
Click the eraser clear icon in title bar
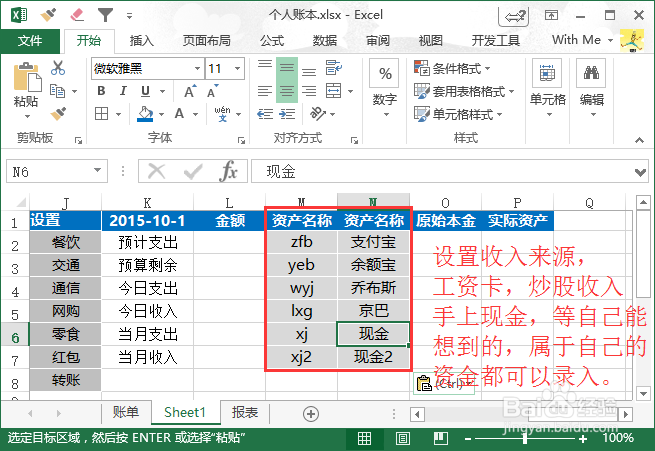pos(76,15)
